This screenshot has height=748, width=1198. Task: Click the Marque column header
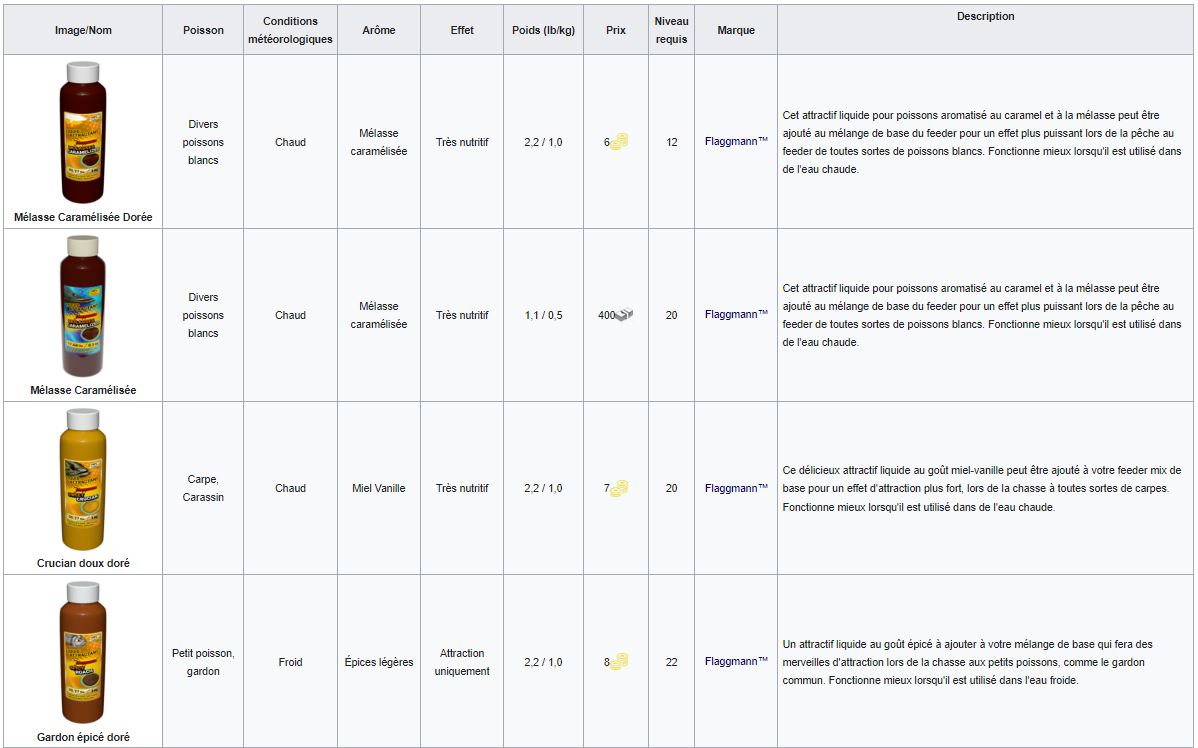pyautogui.click(x=736, y=30)
